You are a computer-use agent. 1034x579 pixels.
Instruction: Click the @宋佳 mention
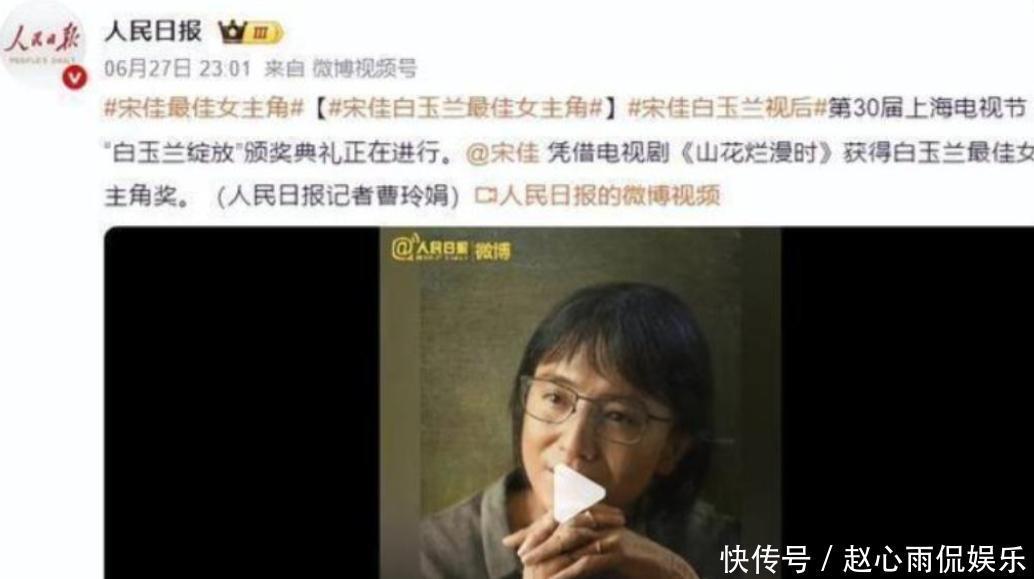502,152
